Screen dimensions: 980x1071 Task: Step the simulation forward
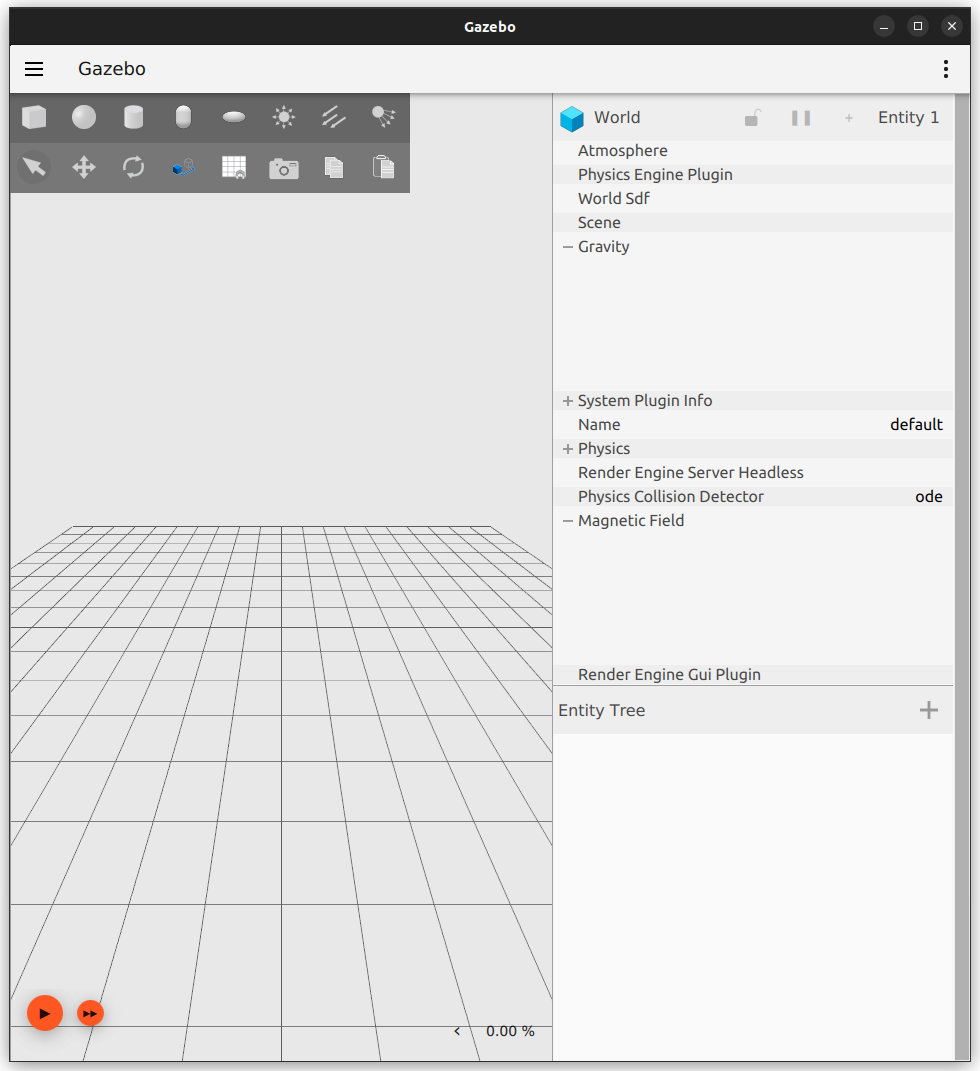pos(90,1014)
